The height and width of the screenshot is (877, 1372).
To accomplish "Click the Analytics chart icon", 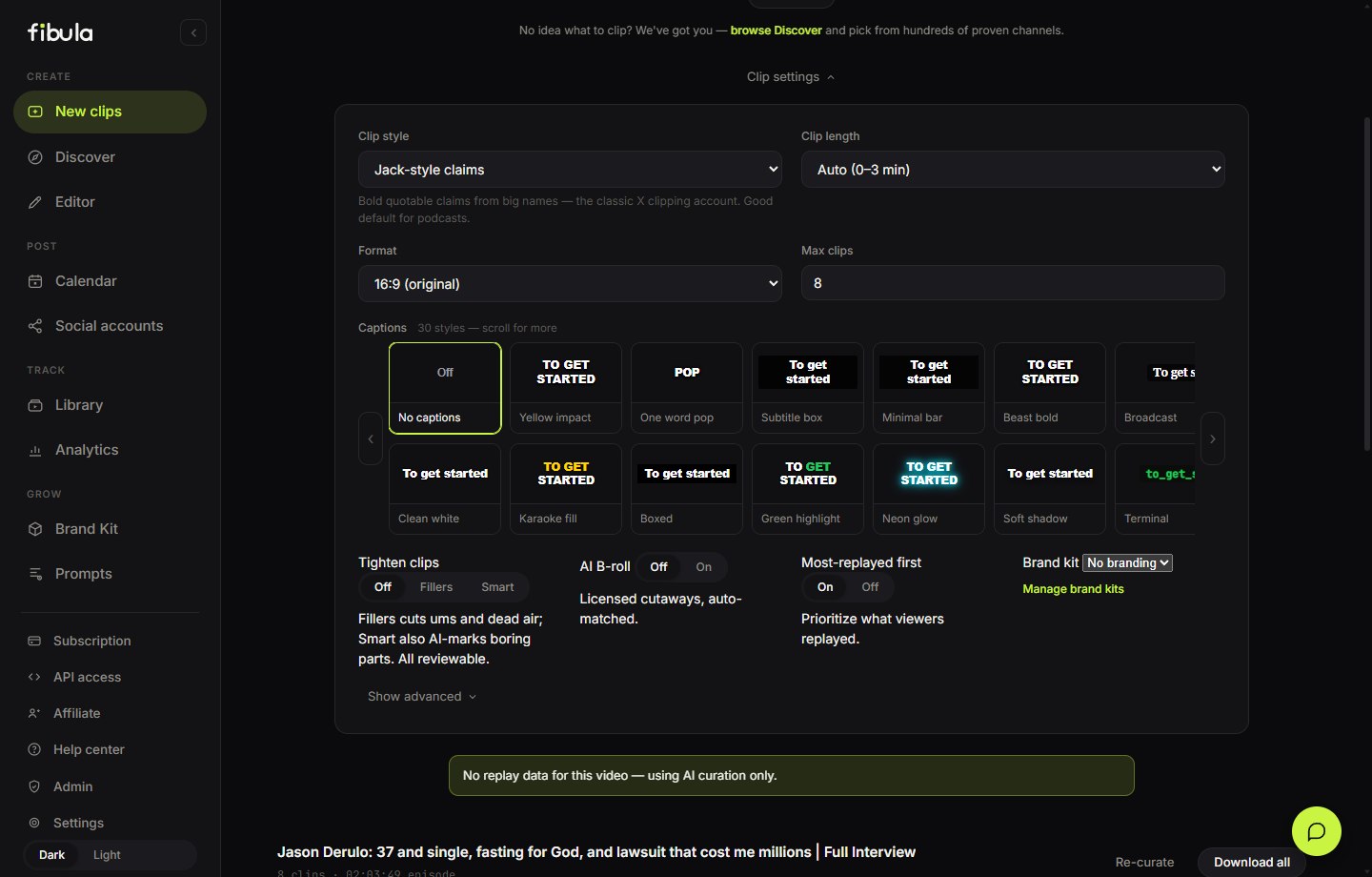I will pyautogui.click(x=35, y=450).
